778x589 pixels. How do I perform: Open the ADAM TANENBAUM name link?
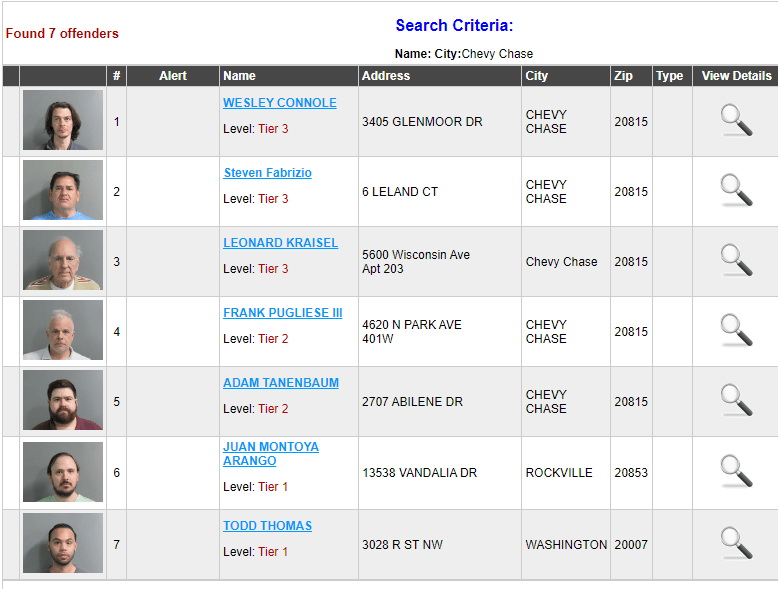pyautogui.click(x=281, y=383)
